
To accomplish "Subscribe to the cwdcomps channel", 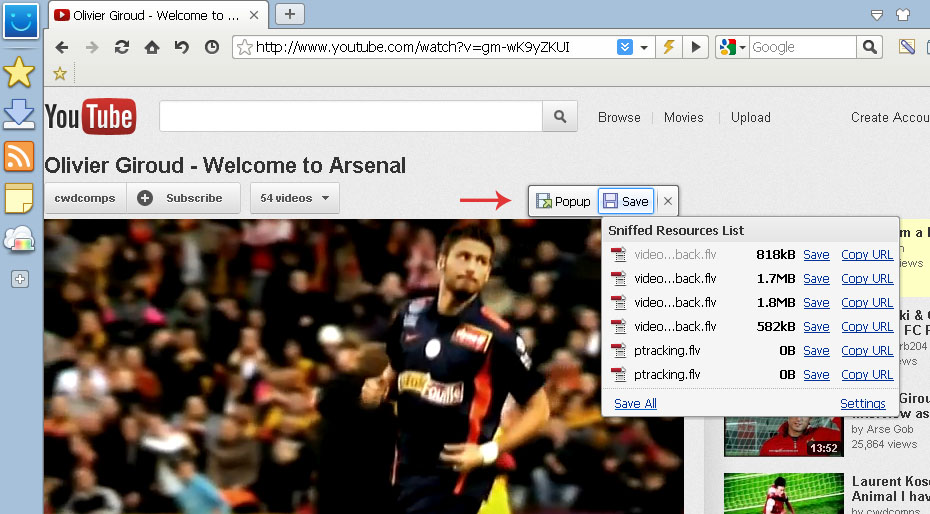I will 183,198.
